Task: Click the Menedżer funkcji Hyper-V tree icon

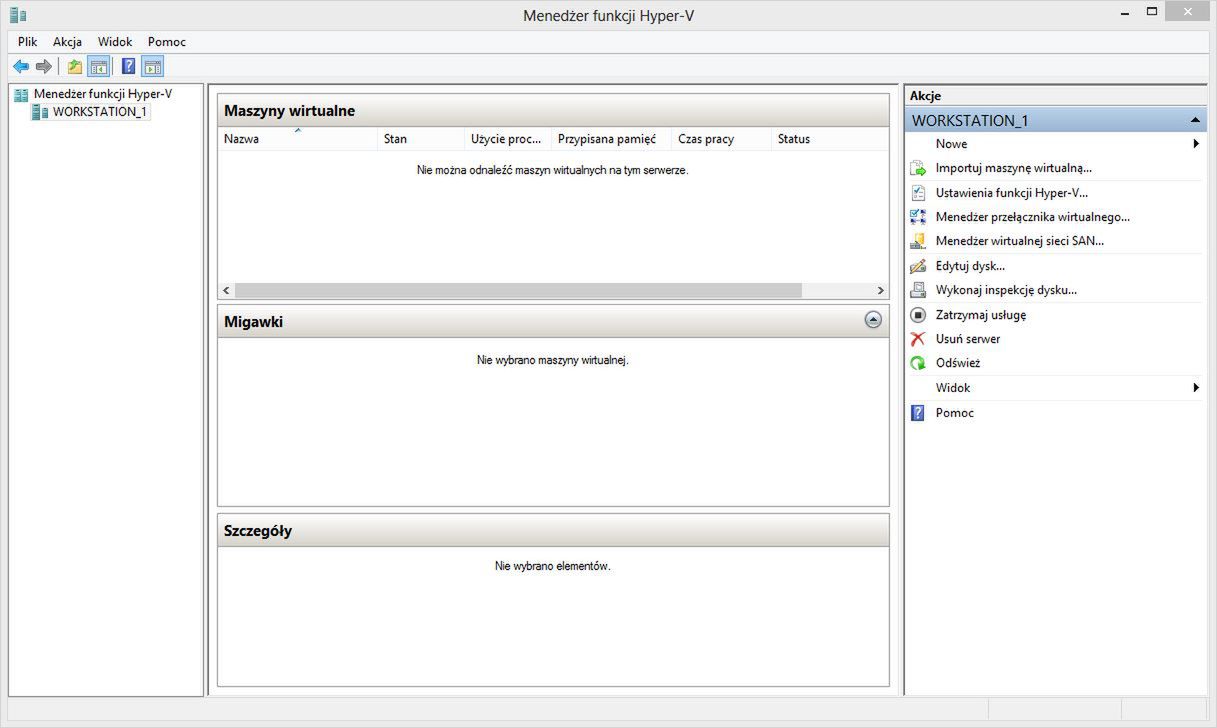Action: (21, 94)
